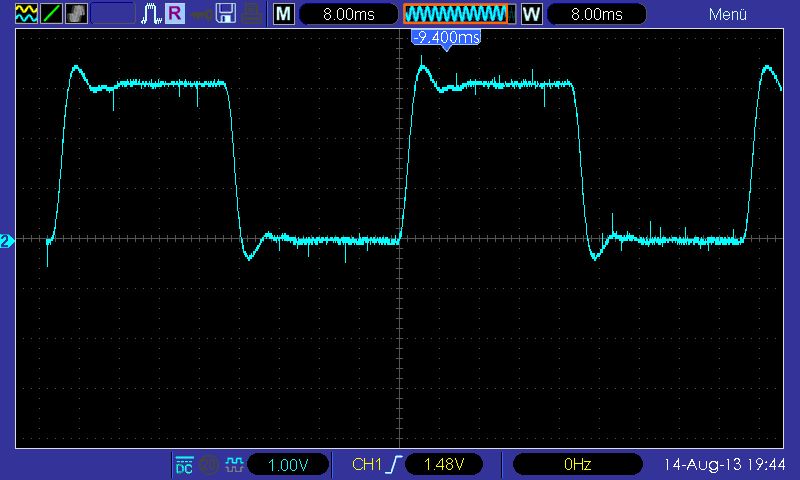The height and width of the screenshot is (480, 800).
Task: Toggle the magenta R run status indicator
Action: 174,13
